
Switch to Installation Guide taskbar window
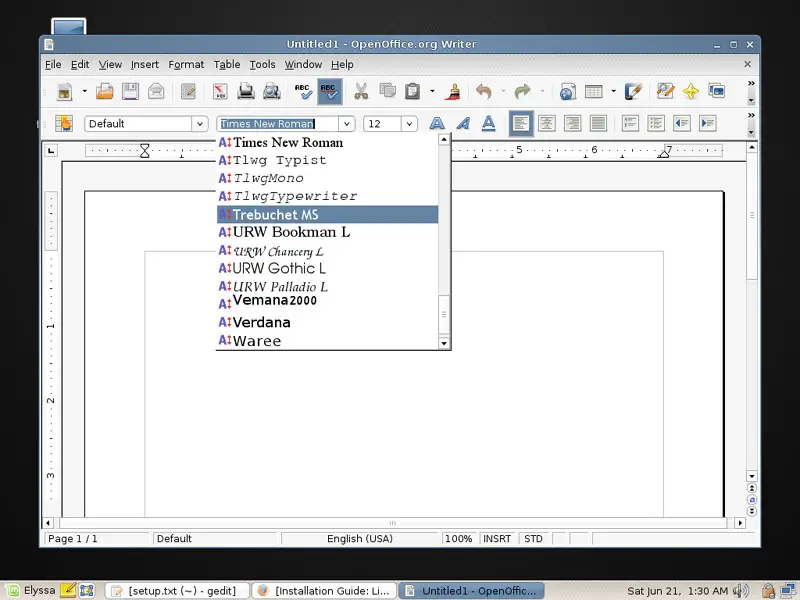click(324, 591)
